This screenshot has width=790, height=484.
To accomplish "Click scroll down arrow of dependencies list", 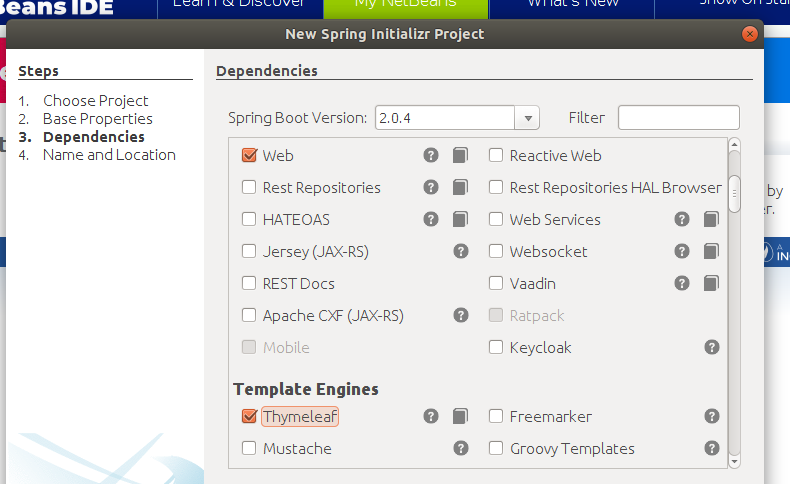I will click(x=734, y=461).
